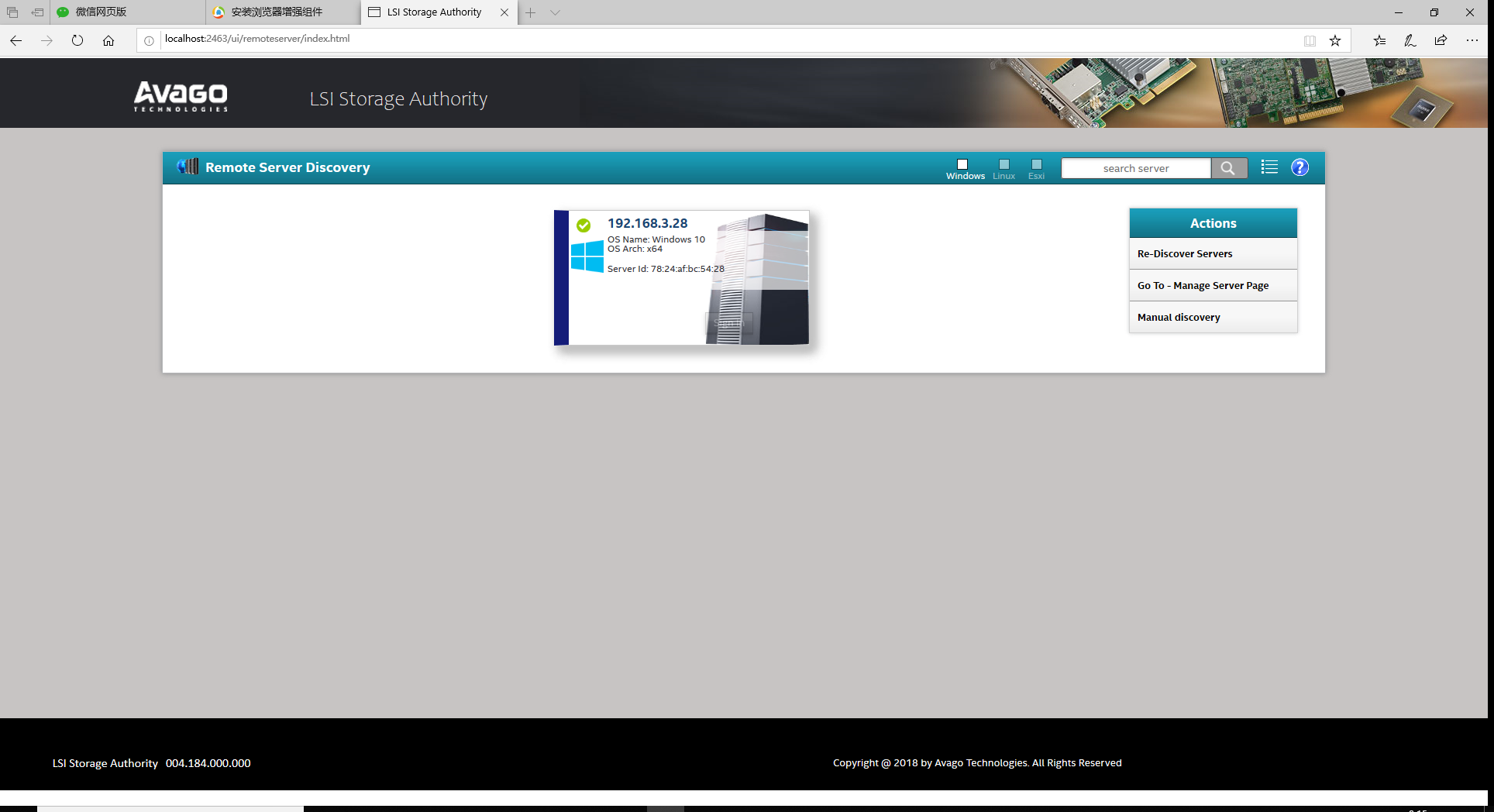Set these tabs aside icon

point(37,12)
